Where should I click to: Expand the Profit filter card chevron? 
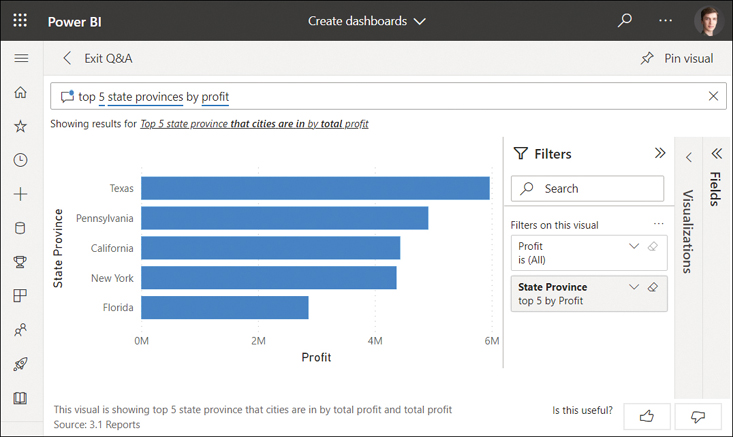(633, 246)
